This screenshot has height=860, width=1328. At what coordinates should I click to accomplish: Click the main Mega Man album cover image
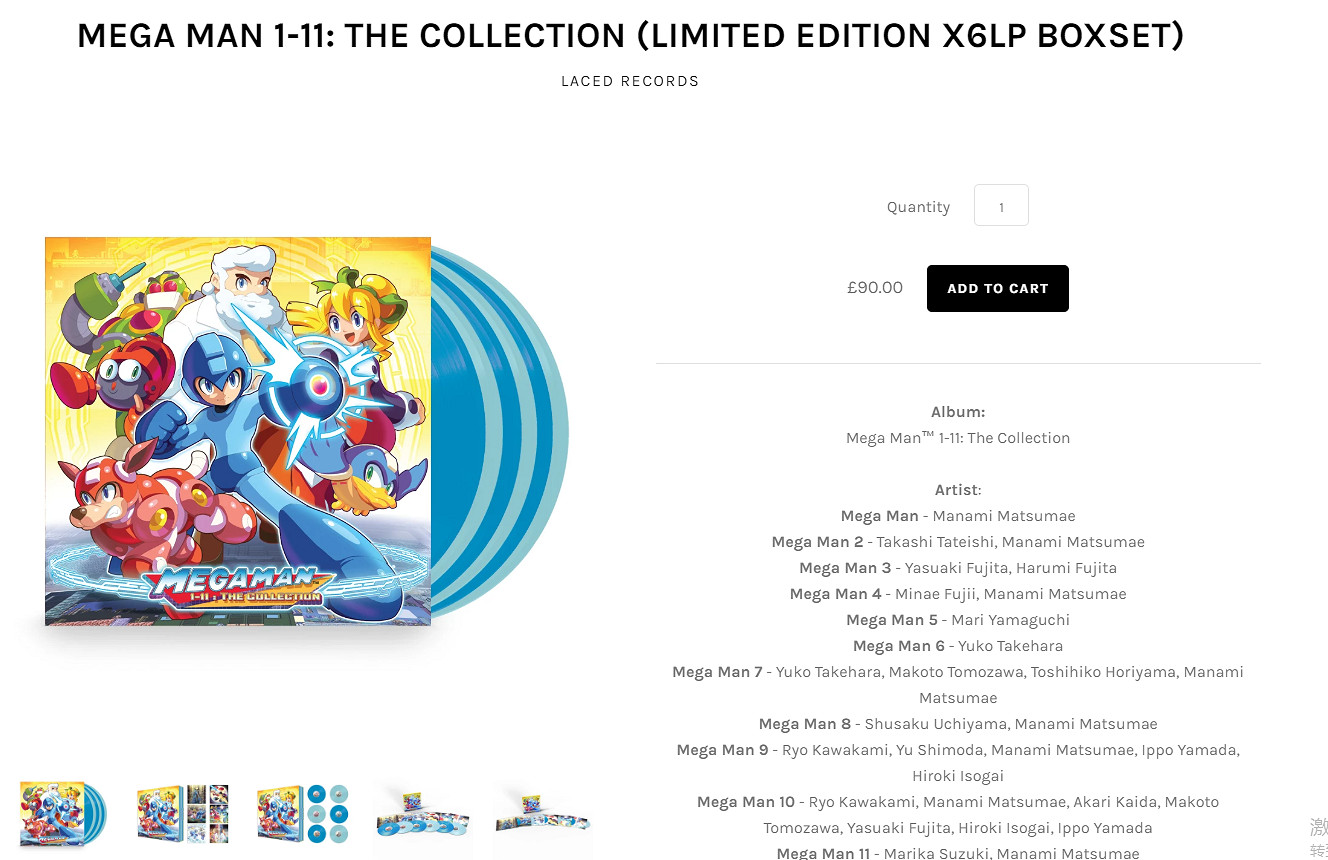(238, 431)
